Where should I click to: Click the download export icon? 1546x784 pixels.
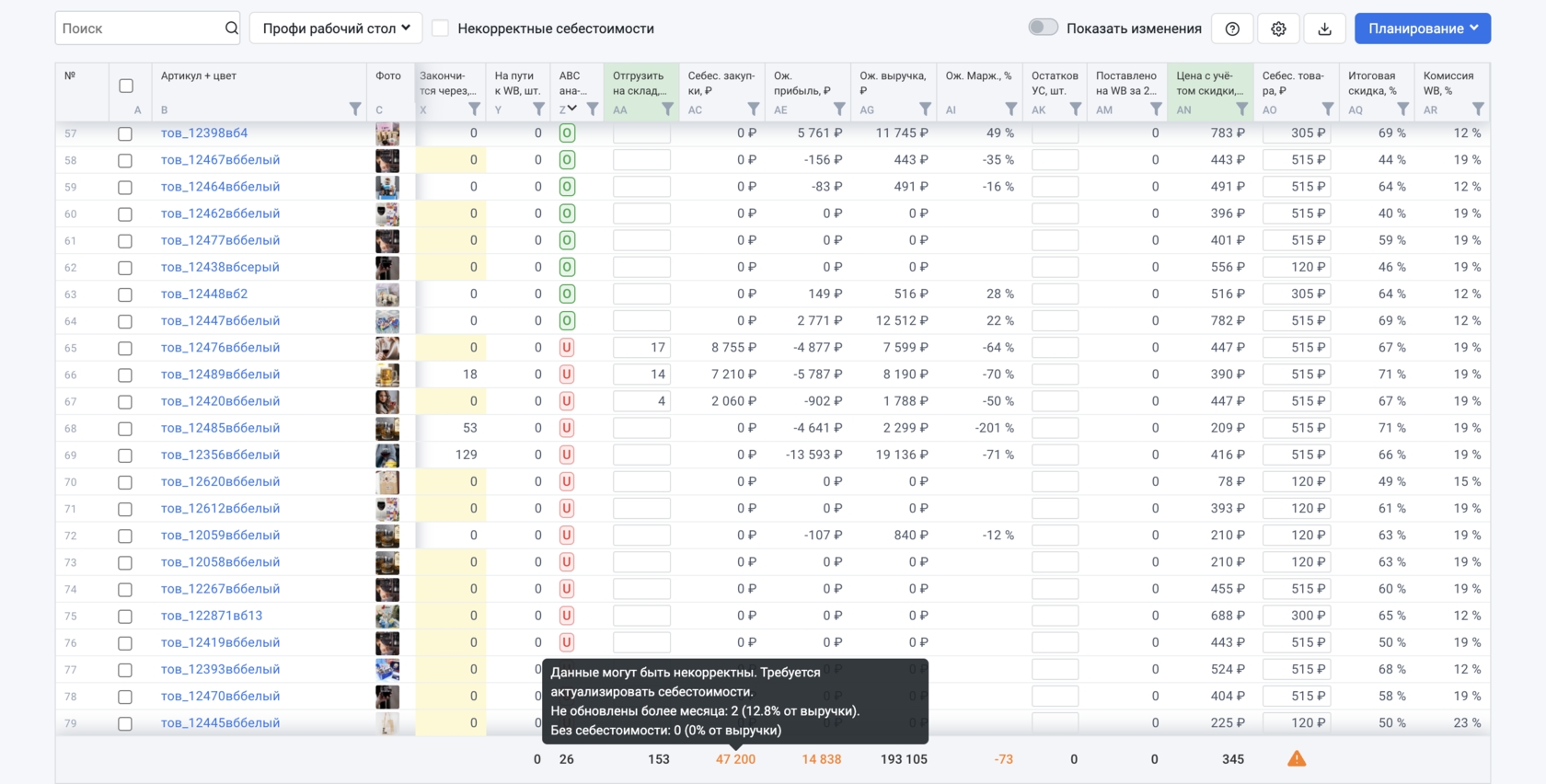tap(1324, 29)
